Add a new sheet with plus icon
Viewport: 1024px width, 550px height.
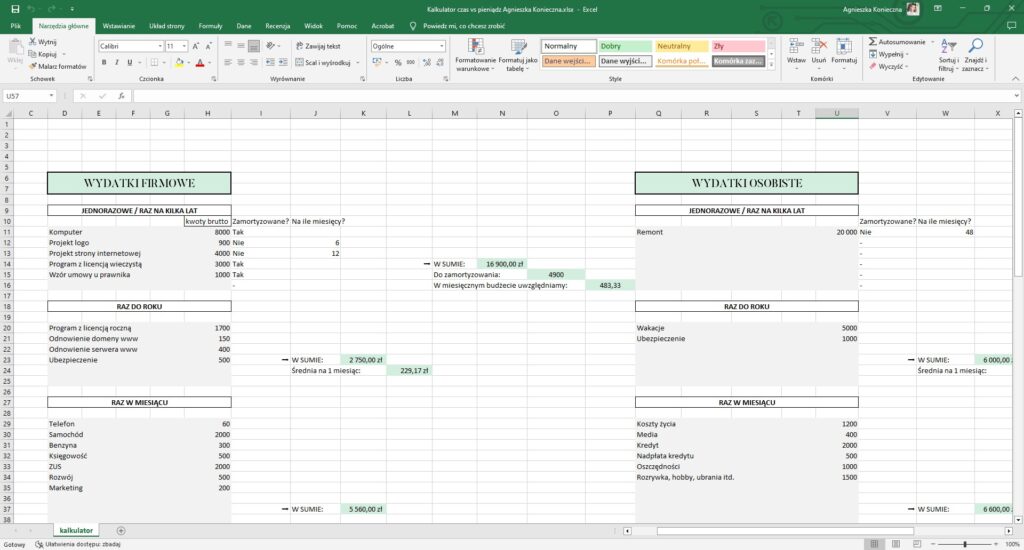pyautogui.click(x=121, y=530)
